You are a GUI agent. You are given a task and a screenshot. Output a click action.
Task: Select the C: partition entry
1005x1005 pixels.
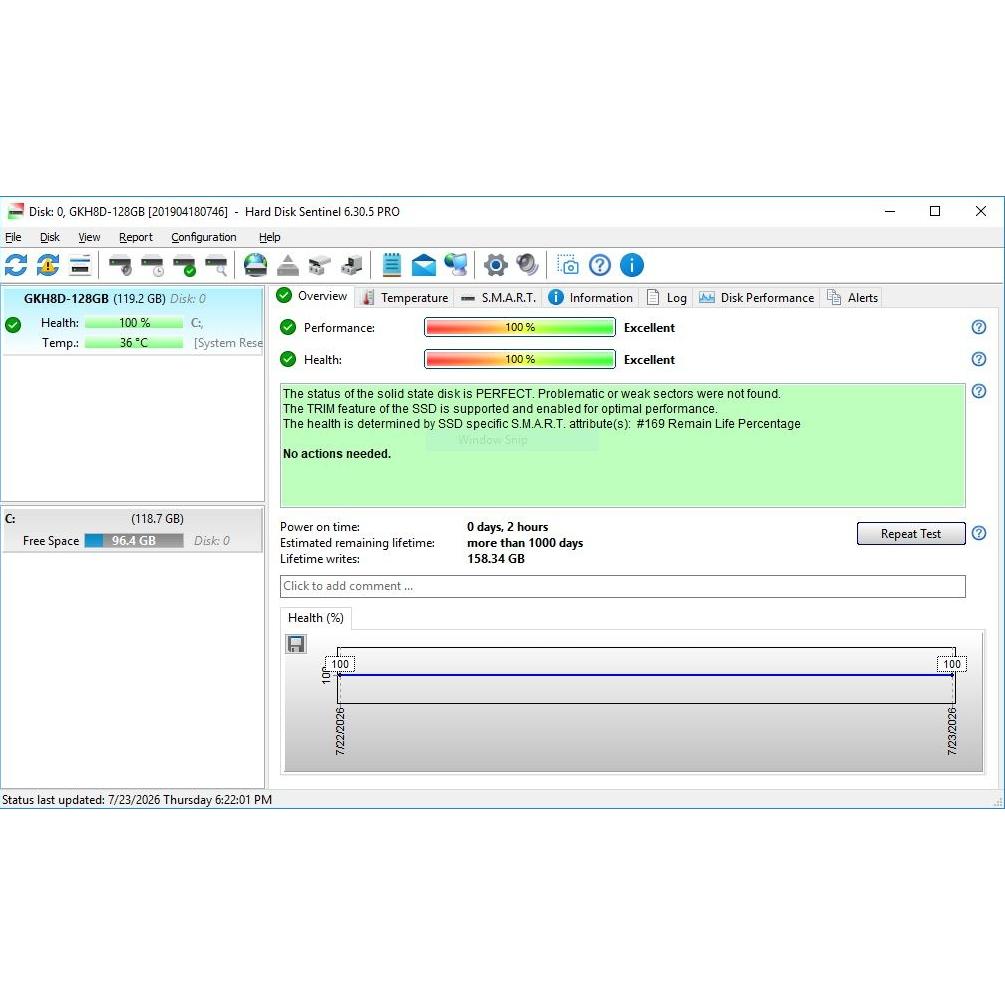[132, 529]
